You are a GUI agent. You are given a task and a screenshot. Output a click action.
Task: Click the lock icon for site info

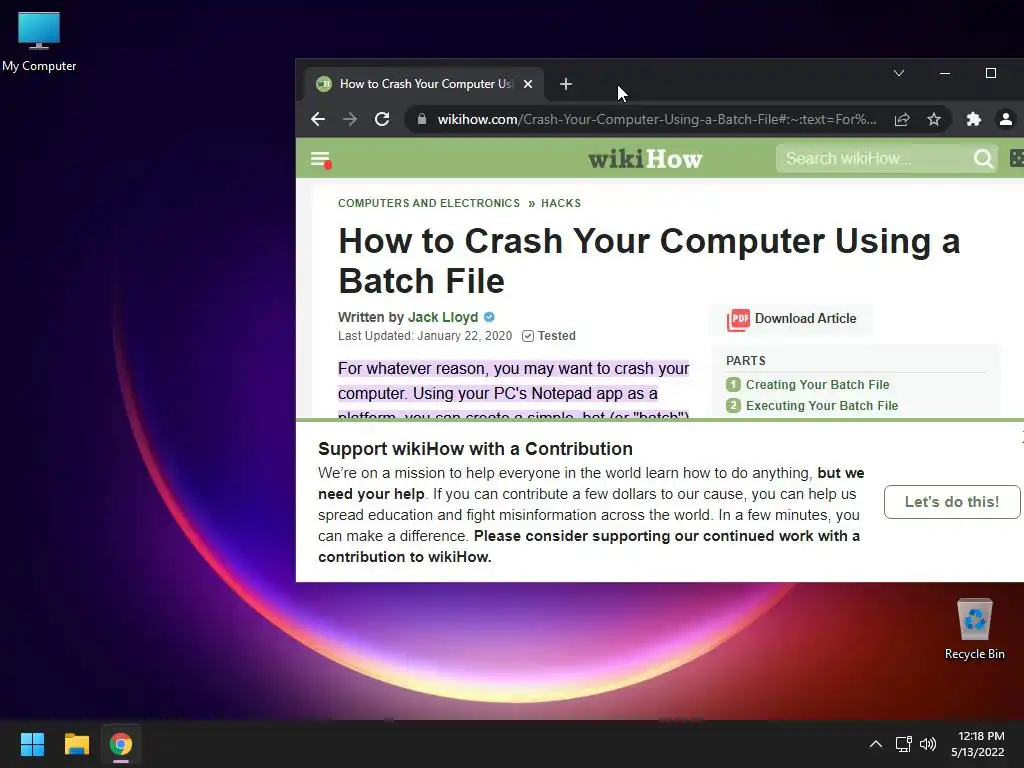click(x=422, y=119)
